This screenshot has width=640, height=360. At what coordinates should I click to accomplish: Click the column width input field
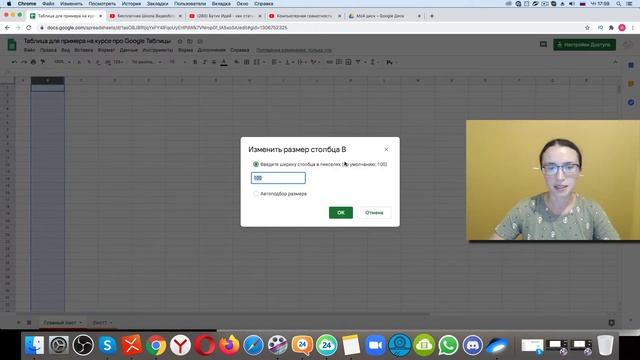[x=278, y=178]
